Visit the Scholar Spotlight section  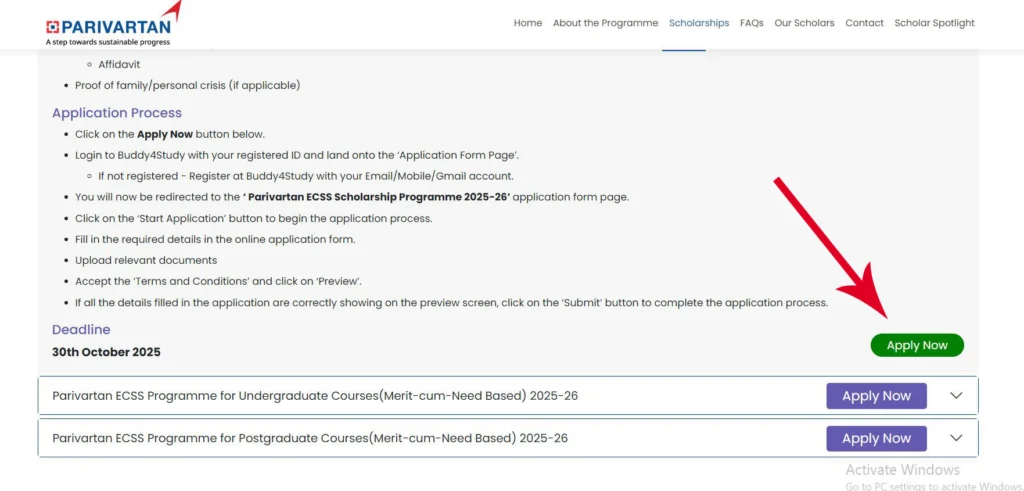[934, 23]
